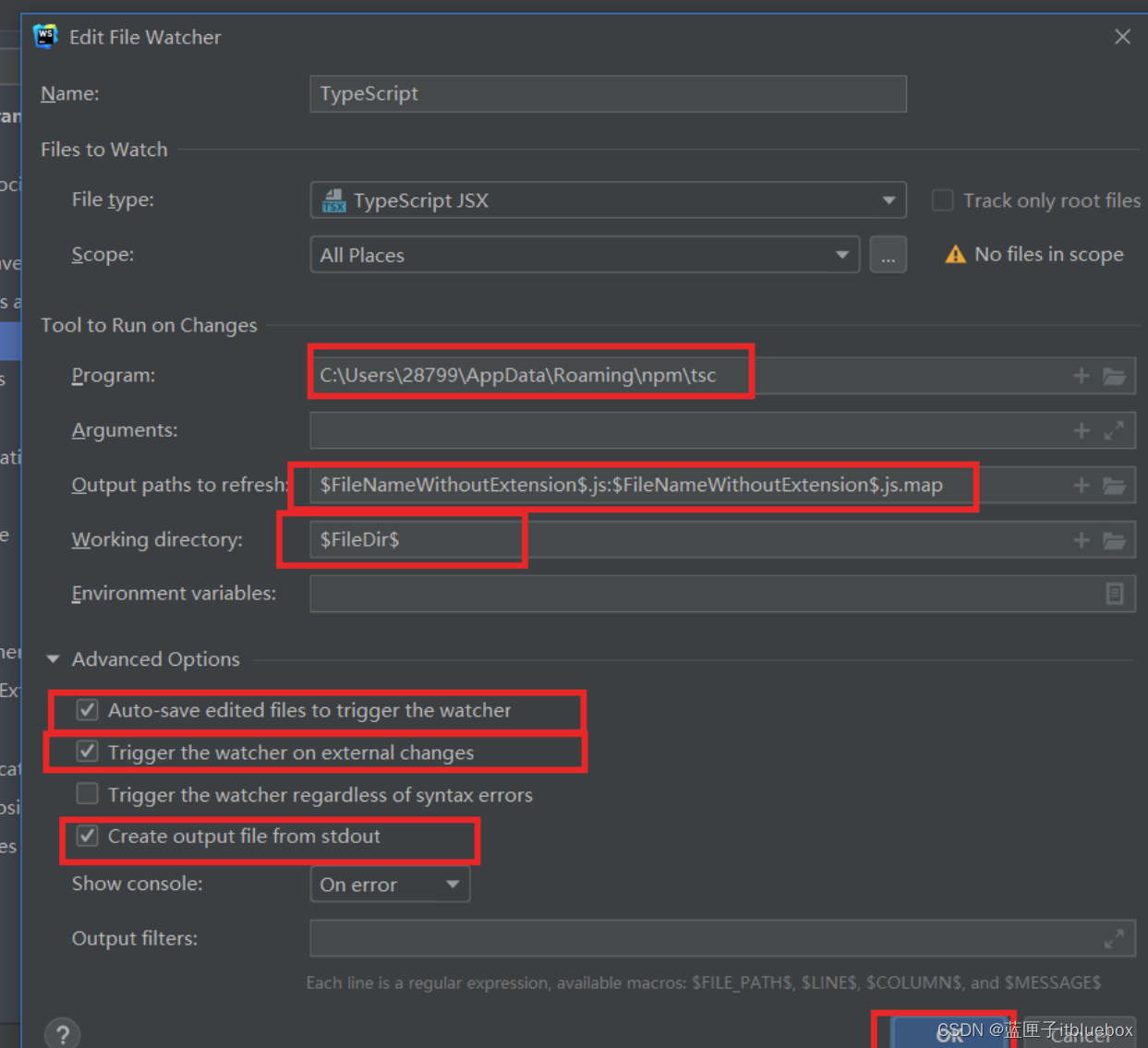Open the Show console dropdown set to On error
Viewport: 1148px width, 1048px height.
[390, 885]
